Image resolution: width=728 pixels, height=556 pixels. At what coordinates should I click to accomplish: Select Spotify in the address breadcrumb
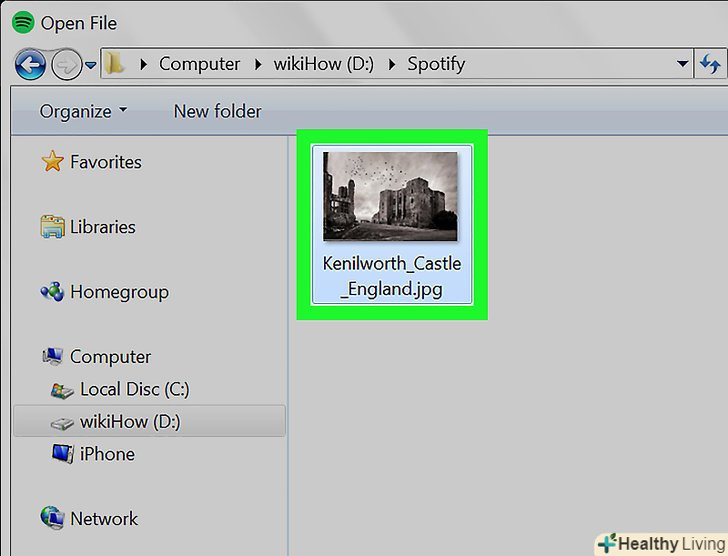click(x=436, y=64)
